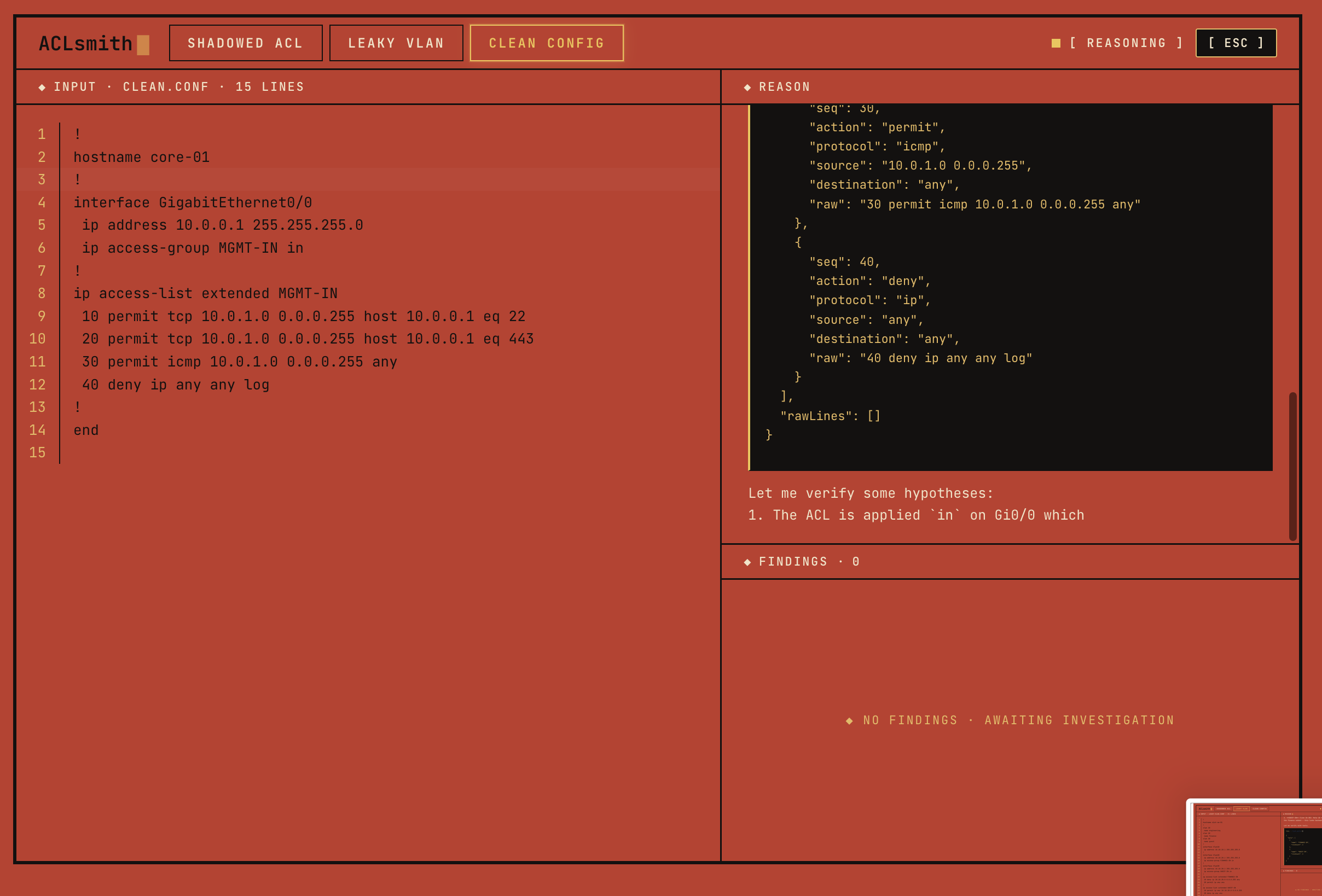Click the 'Let me verify some hypotheses' text
The width and height of the screenshot is (1322, 896).
pyautogui.click(x=871, y=493)
